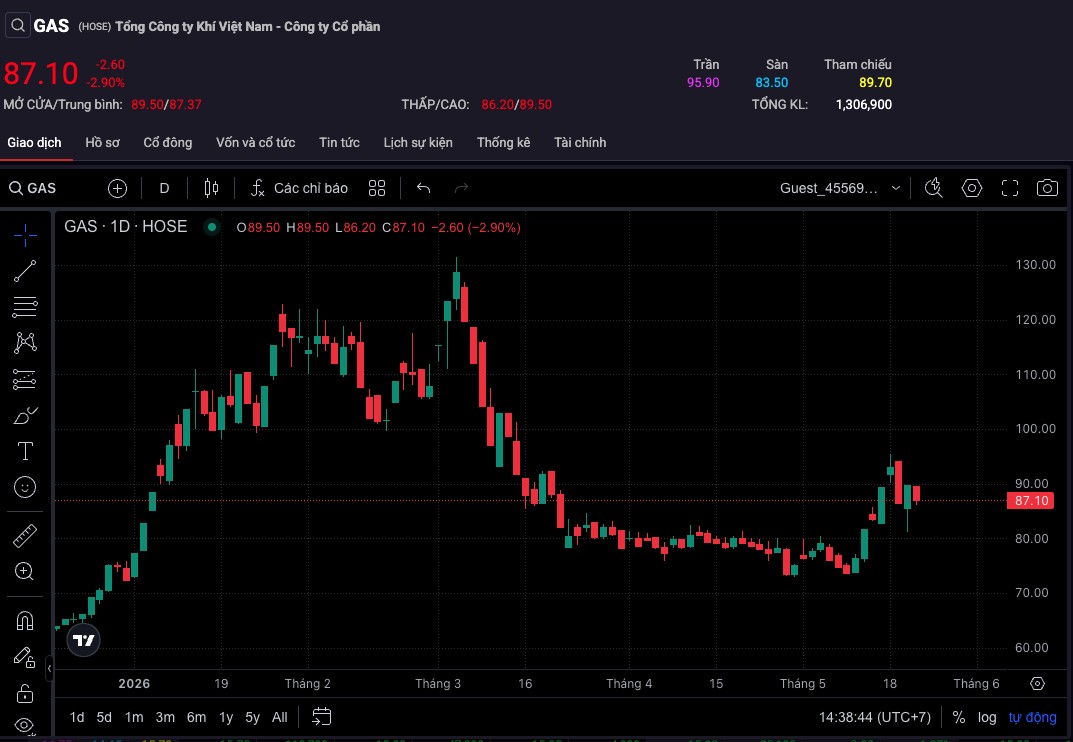Click the horizontal lines drawing tool icon
The height and width of the screenshot is (742, 1073).
tap(25, 307)
